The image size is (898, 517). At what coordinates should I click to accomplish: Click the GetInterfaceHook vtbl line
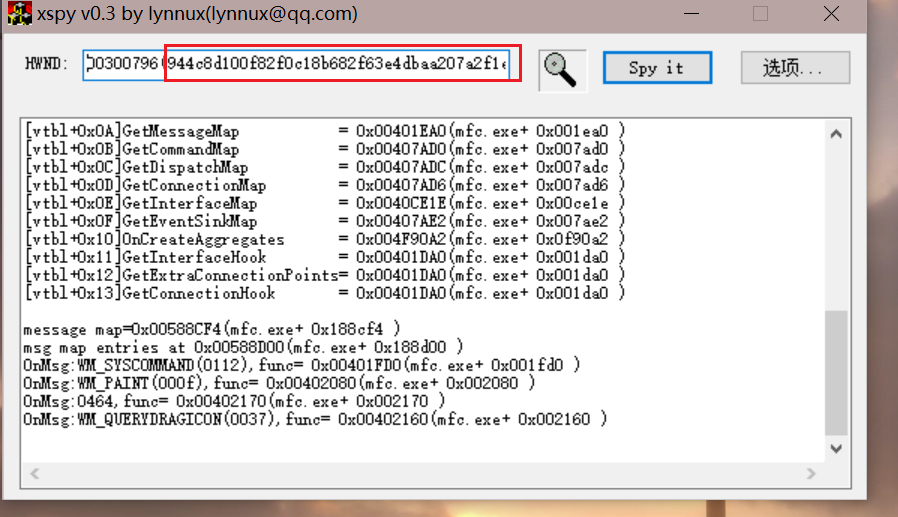tap(324, 257)
